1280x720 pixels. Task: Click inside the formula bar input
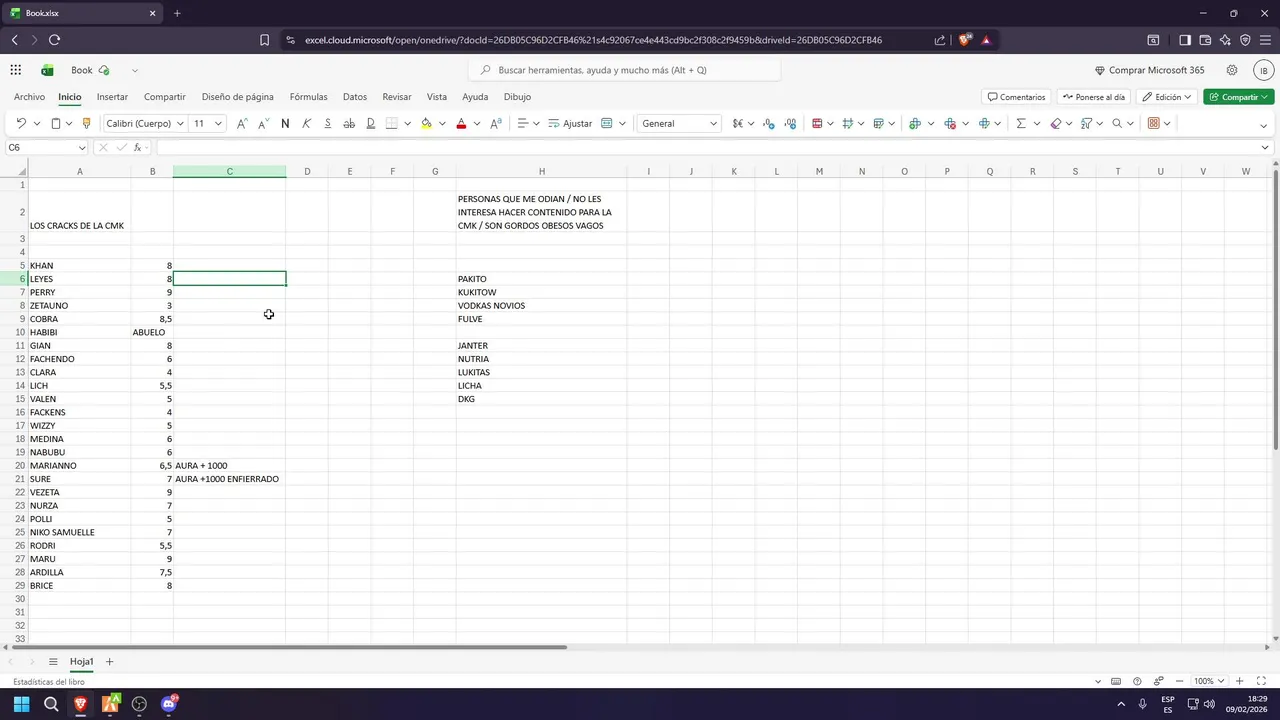click(705, 147)
